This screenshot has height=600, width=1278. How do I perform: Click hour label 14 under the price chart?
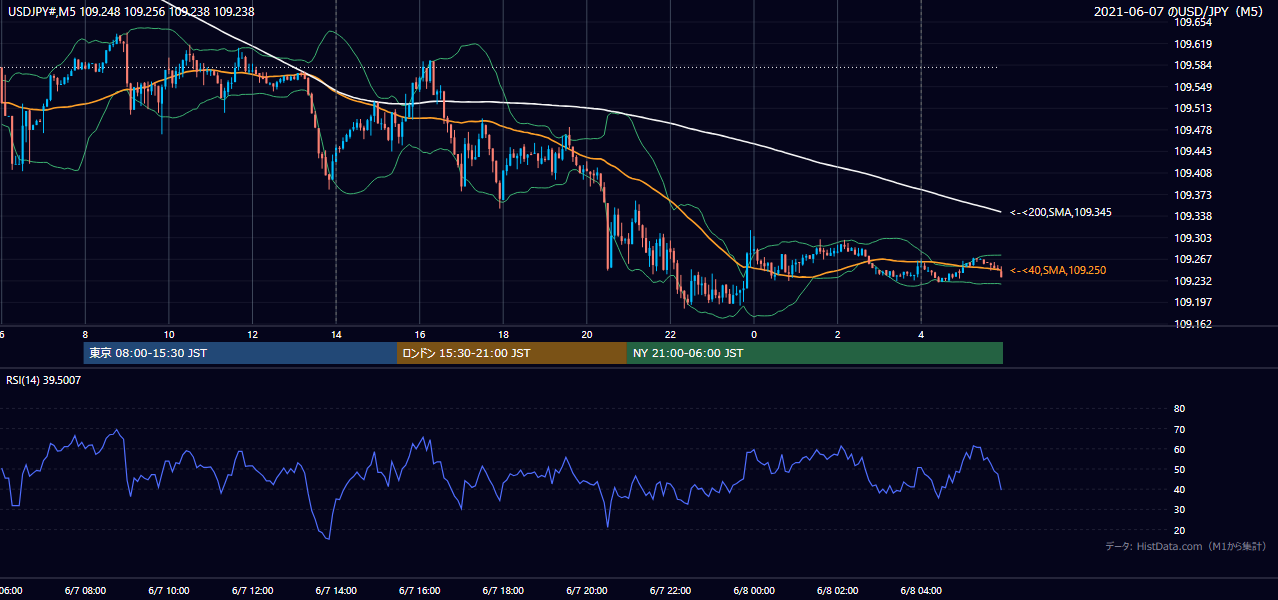[x=336, y=334]
